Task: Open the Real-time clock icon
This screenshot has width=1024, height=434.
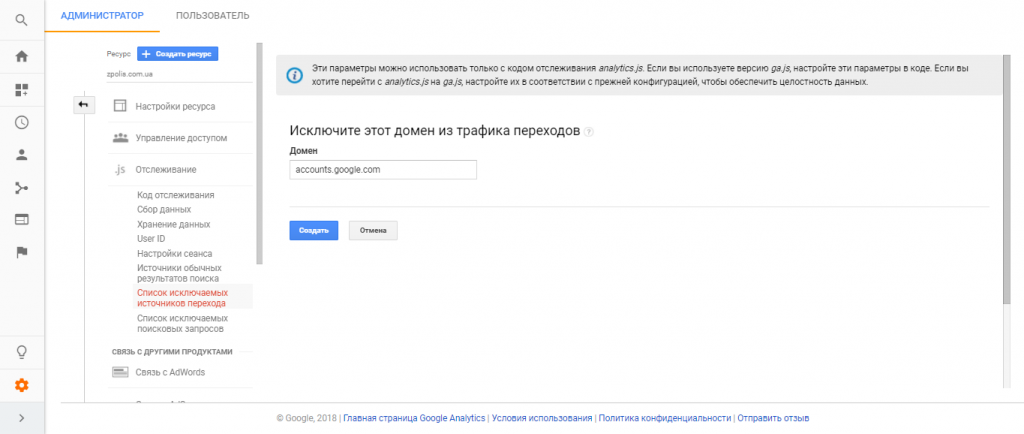Action: 21,122
